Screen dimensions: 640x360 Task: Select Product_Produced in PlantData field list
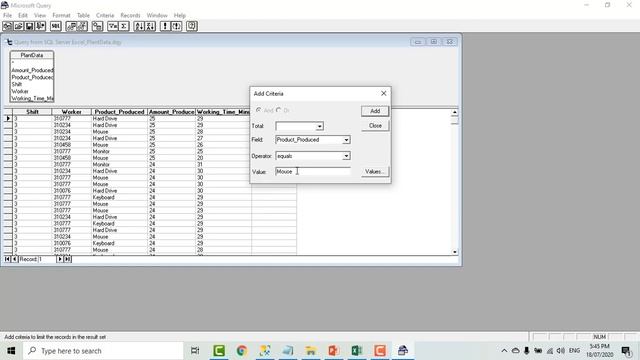pos(32,77)
